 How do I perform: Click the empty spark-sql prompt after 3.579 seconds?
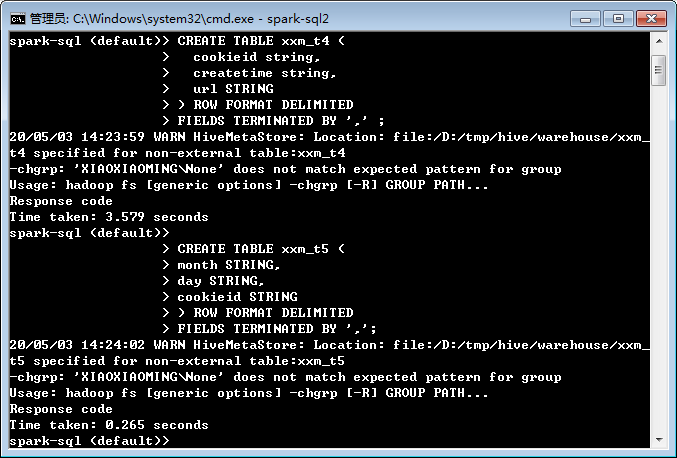click(x=89, y=233)
